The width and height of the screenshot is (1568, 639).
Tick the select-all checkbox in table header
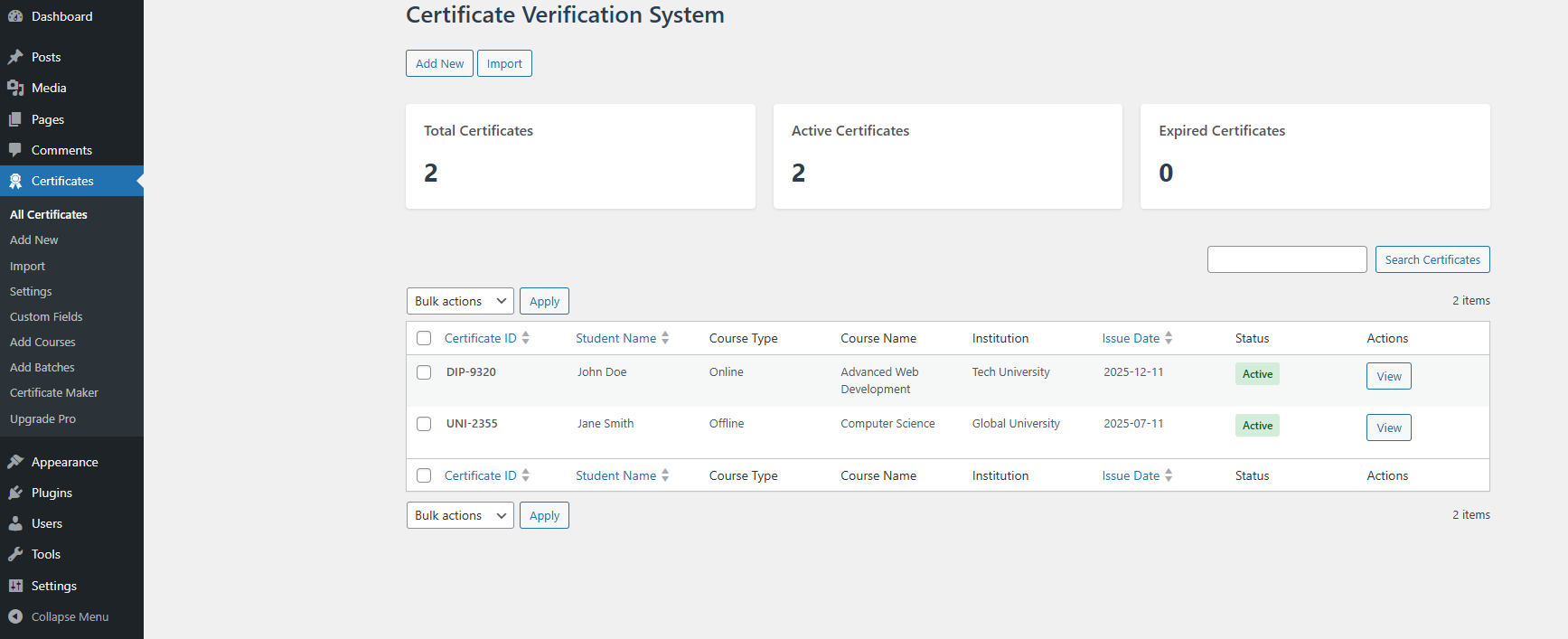coord(424,338)
